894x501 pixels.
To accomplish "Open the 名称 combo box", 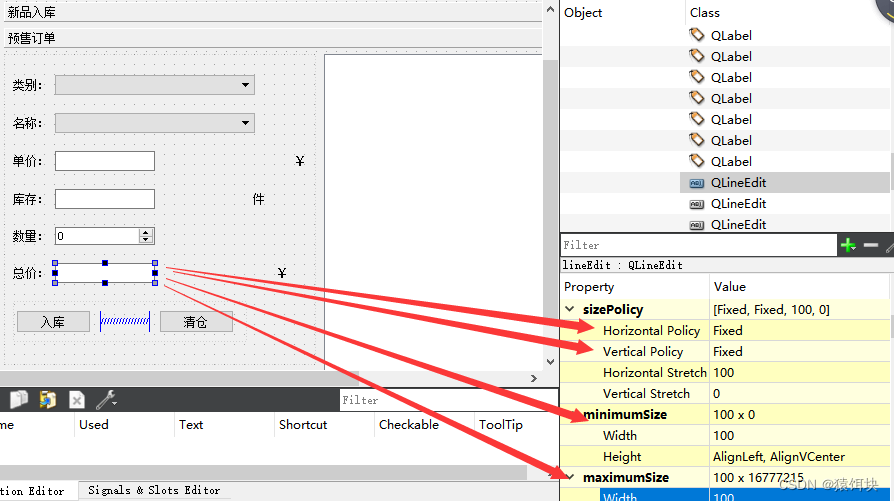I will click(x=154, y=124).
